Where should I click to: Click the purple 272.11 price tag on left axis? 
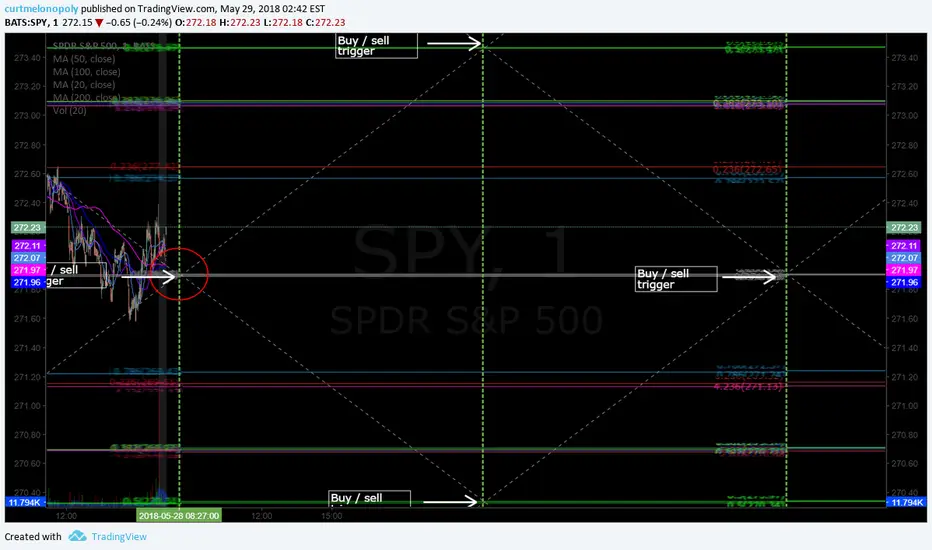pyautogui.click(x=27, y=246)
